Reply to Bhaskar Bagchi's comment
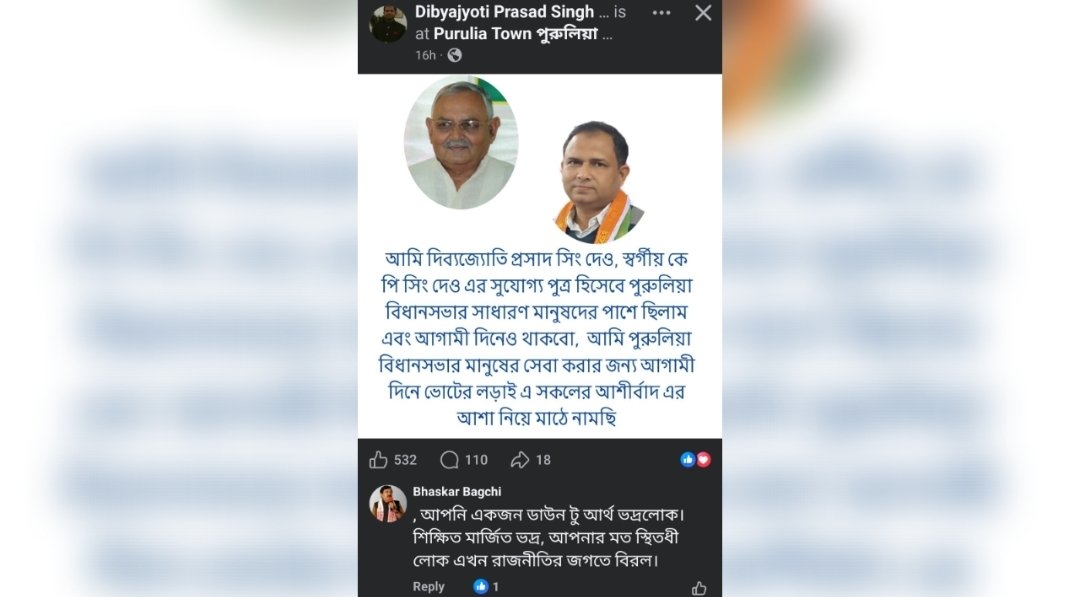The height and width of the screenshot is (597, 1080). 428,587
